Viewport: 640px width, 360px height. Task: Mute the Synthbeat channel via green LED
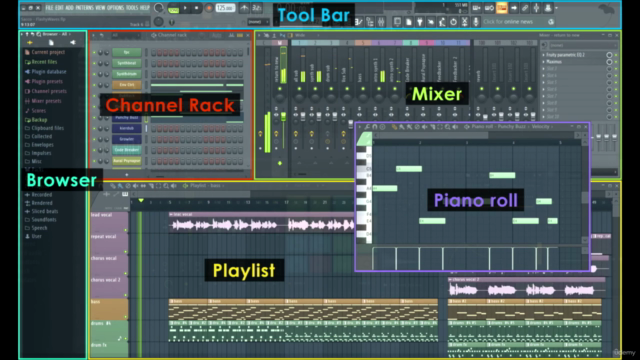click(94, 63)
